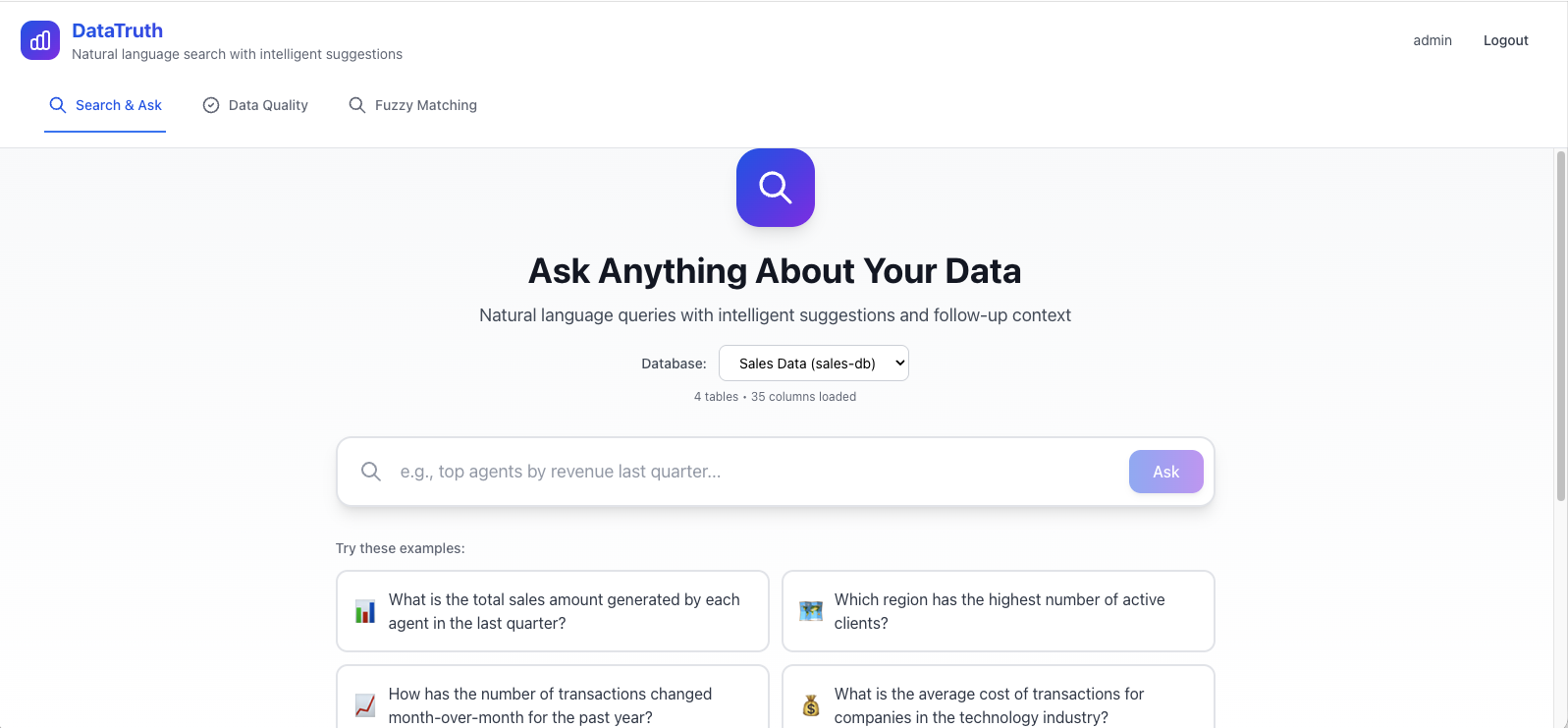
Task: Click the search icon beside Search & Ask label
Action: [x=57, y=104]
